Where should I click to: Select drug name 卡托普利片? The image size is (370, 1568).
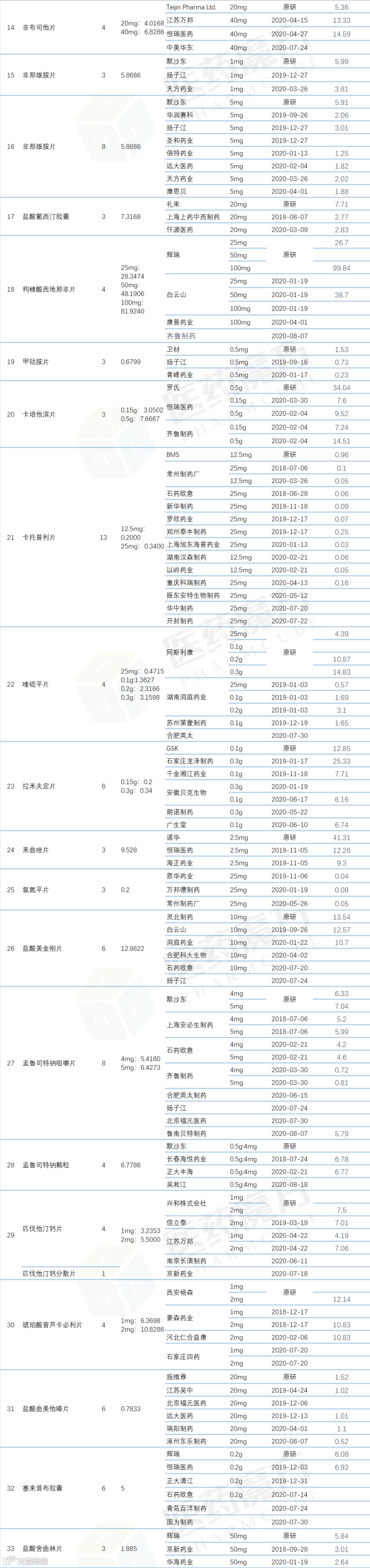[39, 538]
